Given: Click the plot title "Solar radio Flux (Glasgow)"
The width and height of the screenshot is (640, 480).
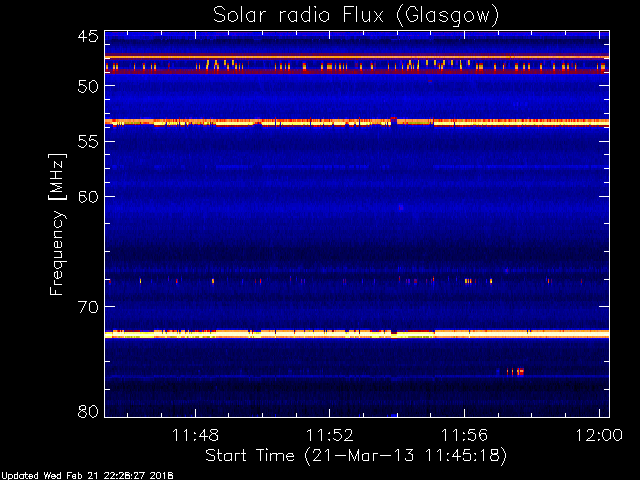Looking at the screenshot, I should click(x=356, y=16).
